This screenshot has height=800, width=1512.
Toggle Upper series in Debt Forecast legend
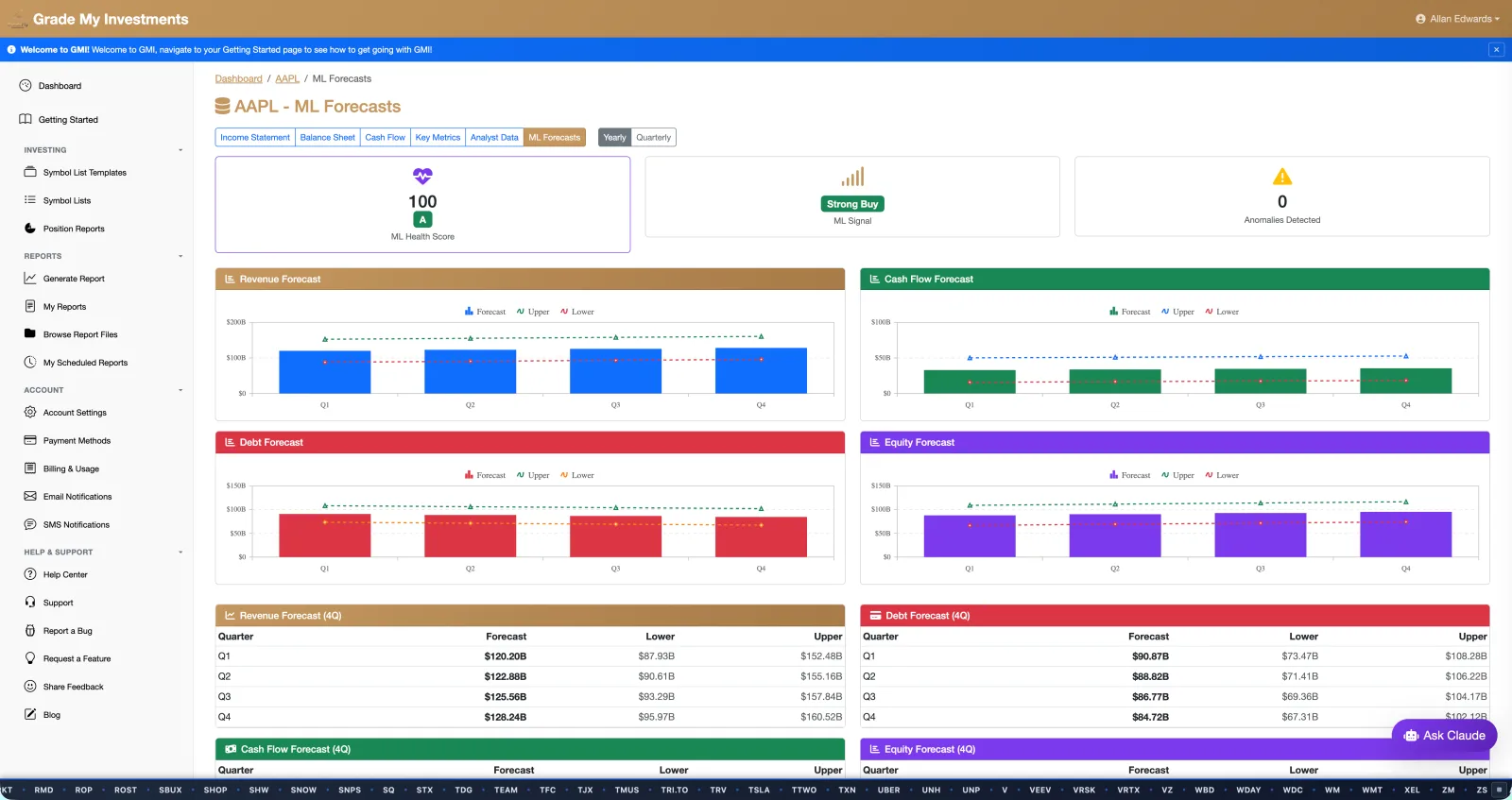pos(533,475)
